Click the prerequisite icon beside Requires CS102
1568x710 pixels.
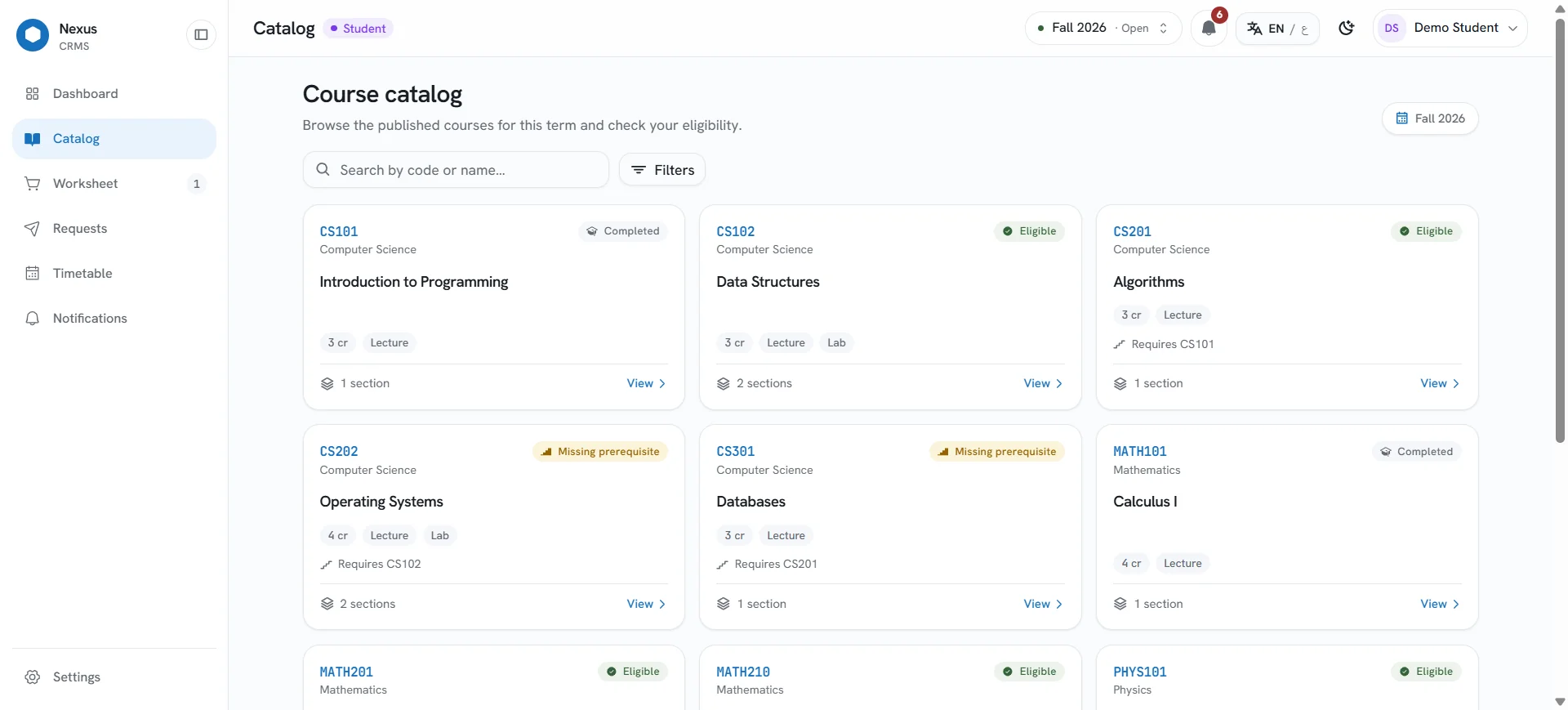click(x=326, y=565)
